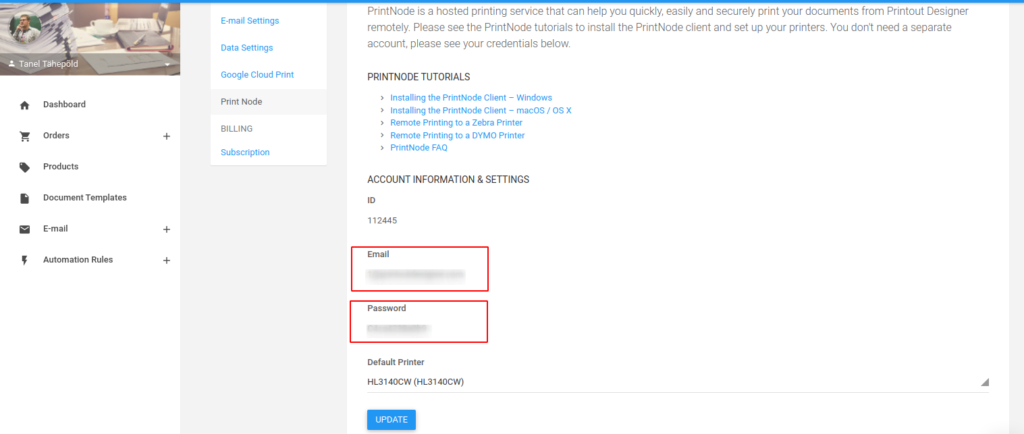The image size is (1024, 434).
Task: Click the blurred Password value field
Action: [398, 328]
